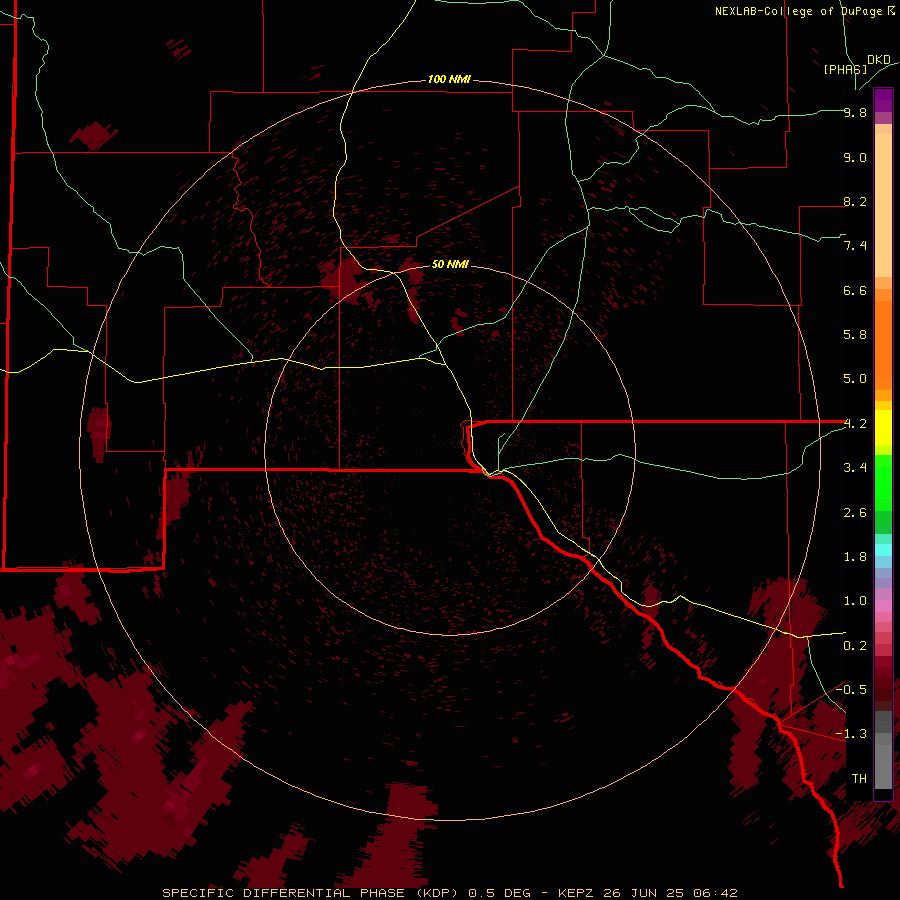Screen dimensions: 900x900
Task: Click the 1.0 value on color scale
Action: point(855,601)
